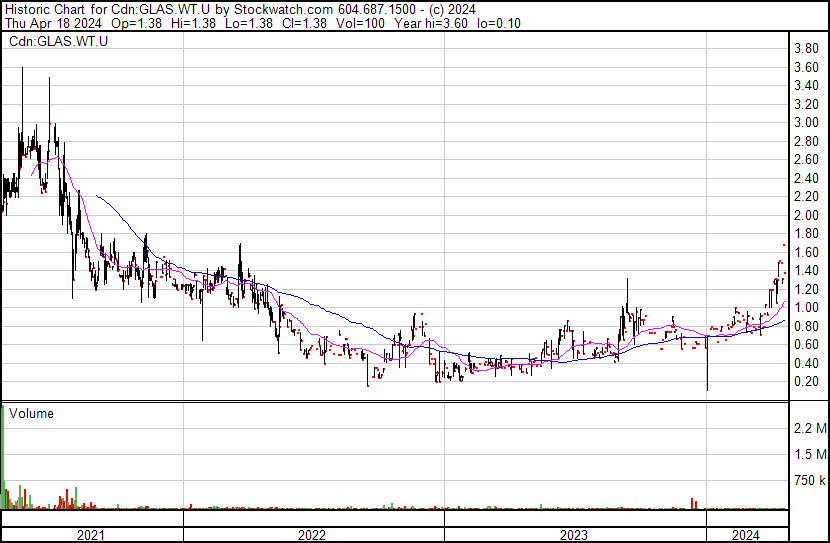Click the Volume panel label
Screen dimensions: 830x543
coord(31,413)
